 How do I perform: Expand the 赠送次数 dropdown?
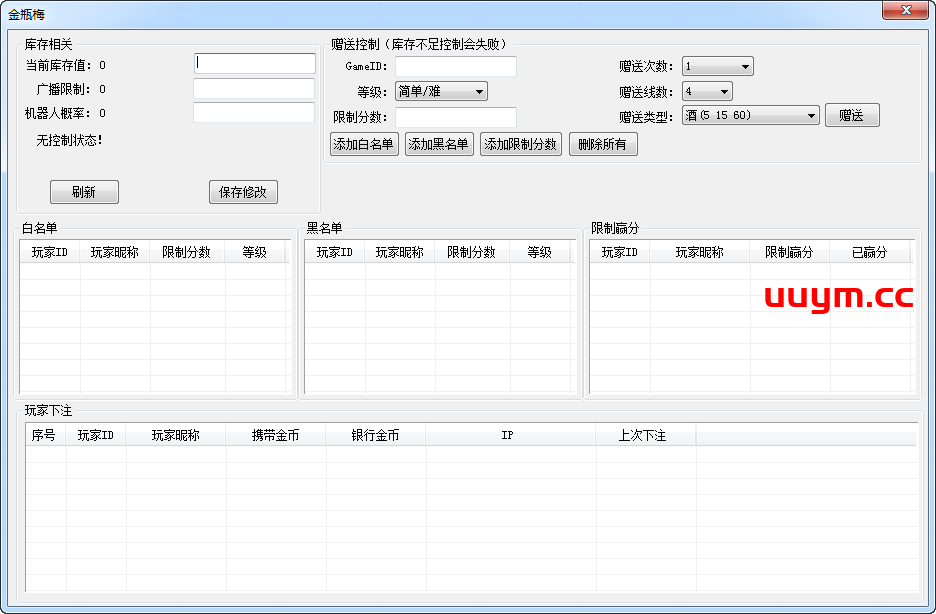717,67
